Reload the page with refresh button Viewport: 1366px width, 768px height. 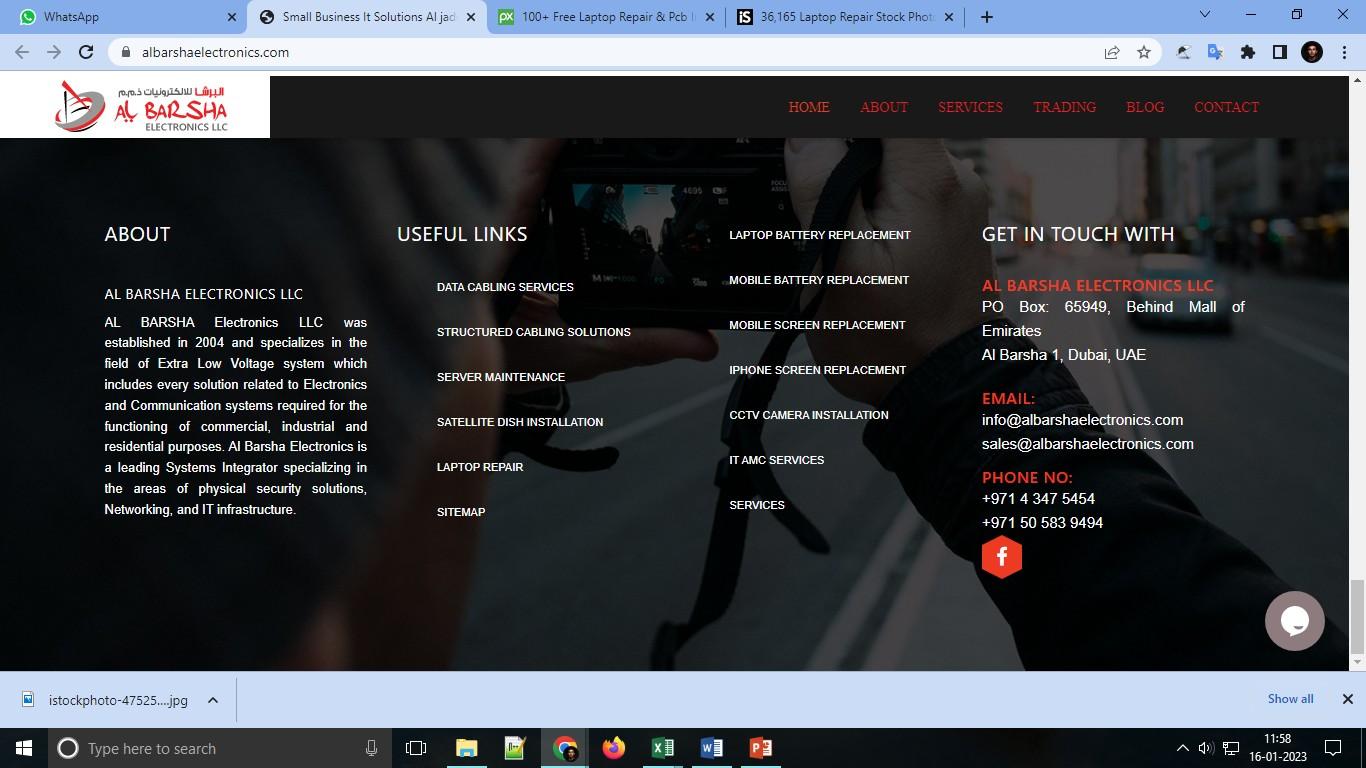coord(86,52)
